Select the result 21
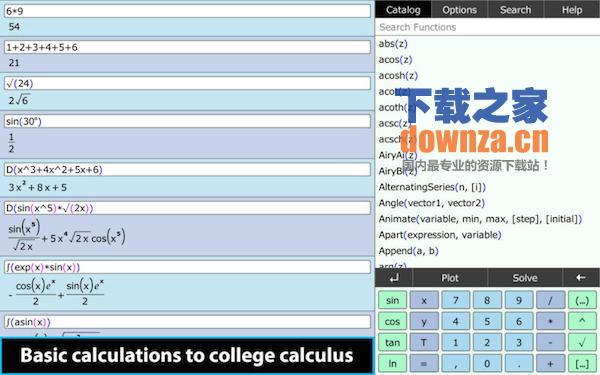Image resolution: width=600 pixels, height=375 pixels. pos(14,63)
